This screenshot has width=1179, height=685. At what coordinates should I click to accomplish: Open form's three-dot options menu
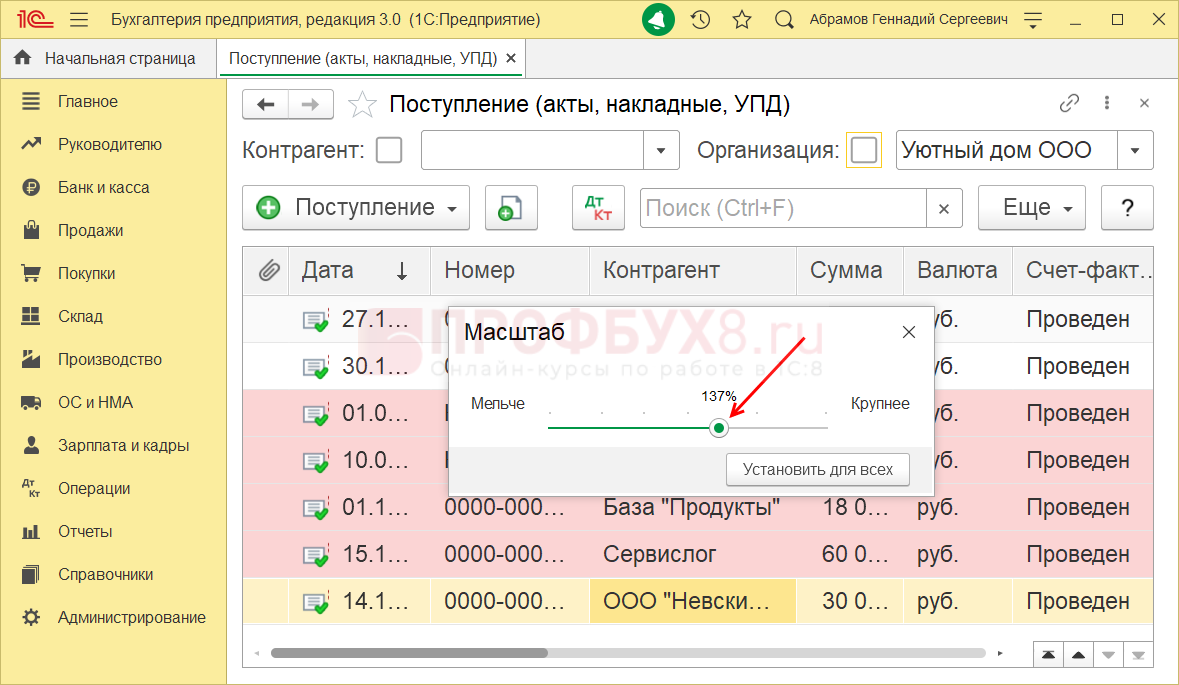point(1107,103)
